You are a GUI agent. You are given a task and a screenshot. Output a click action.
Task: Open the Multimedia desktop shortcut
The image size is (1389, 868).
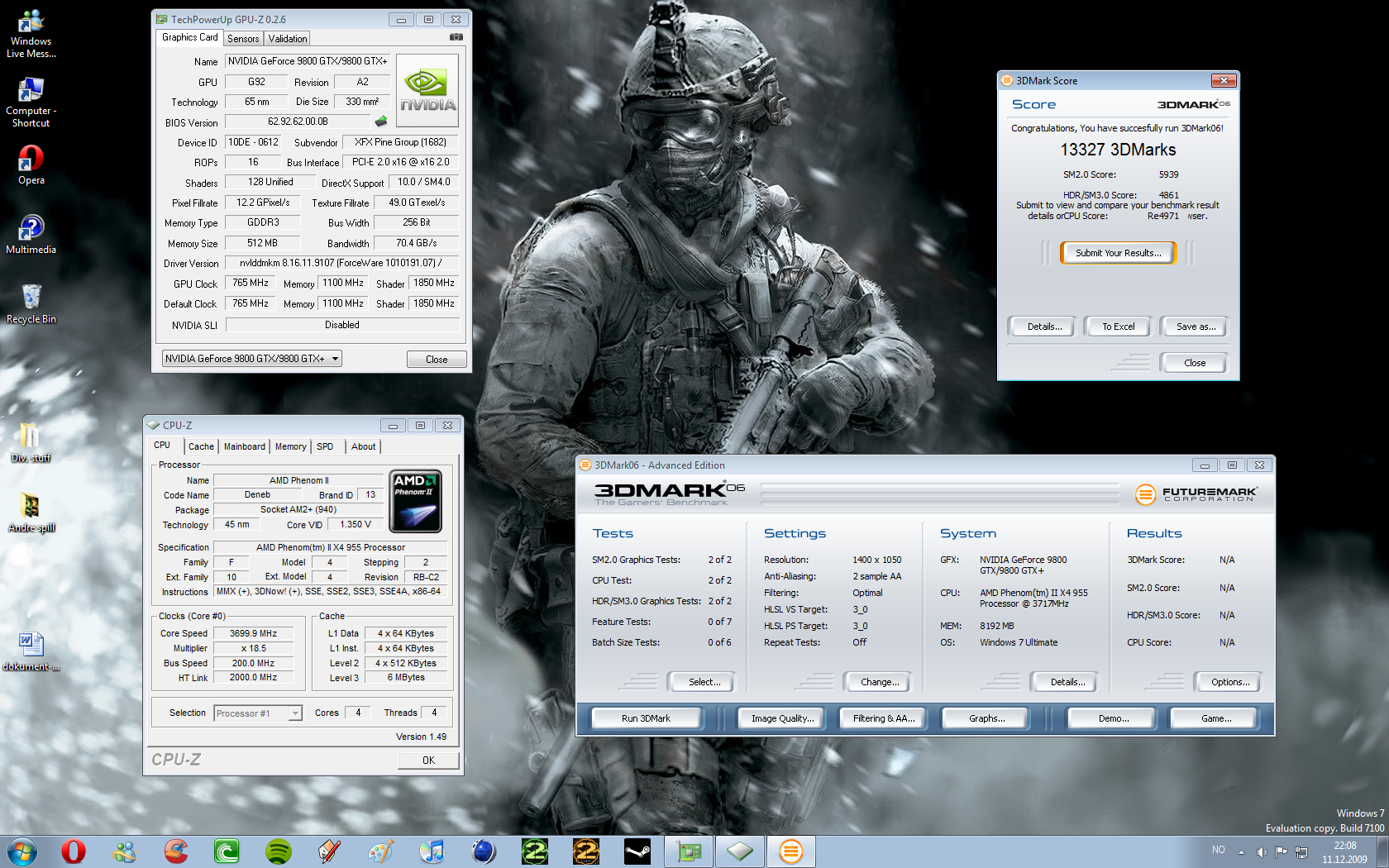point(31,235)
